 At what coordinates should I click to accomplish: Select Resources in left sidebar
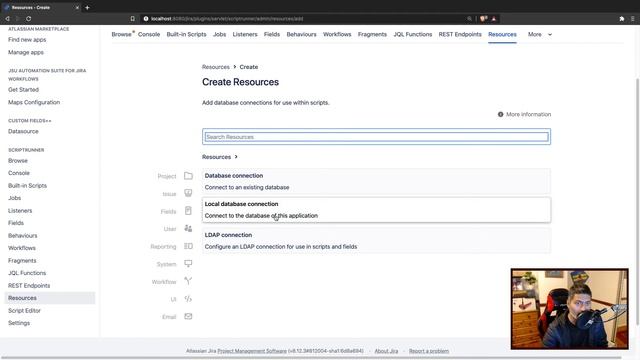tap(50, 298)
